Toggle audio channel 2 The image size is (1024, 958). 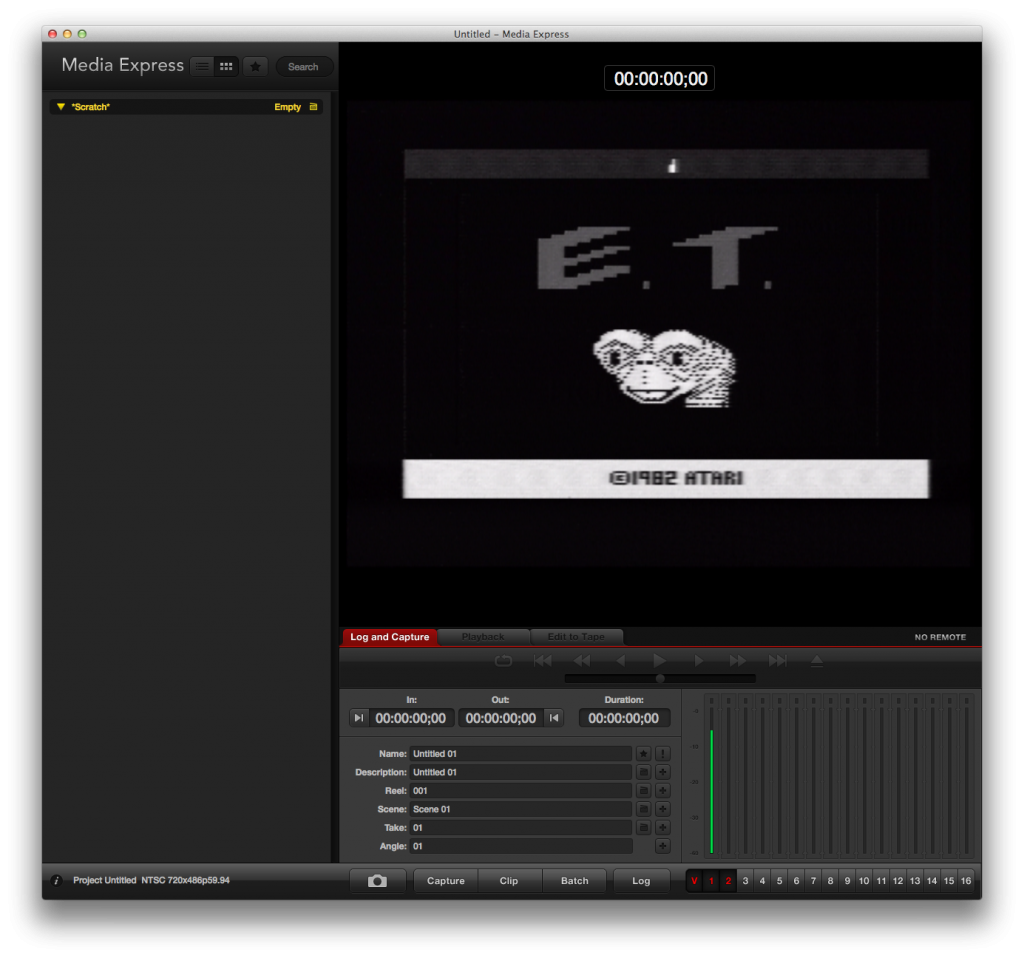(x=728, y=881)
